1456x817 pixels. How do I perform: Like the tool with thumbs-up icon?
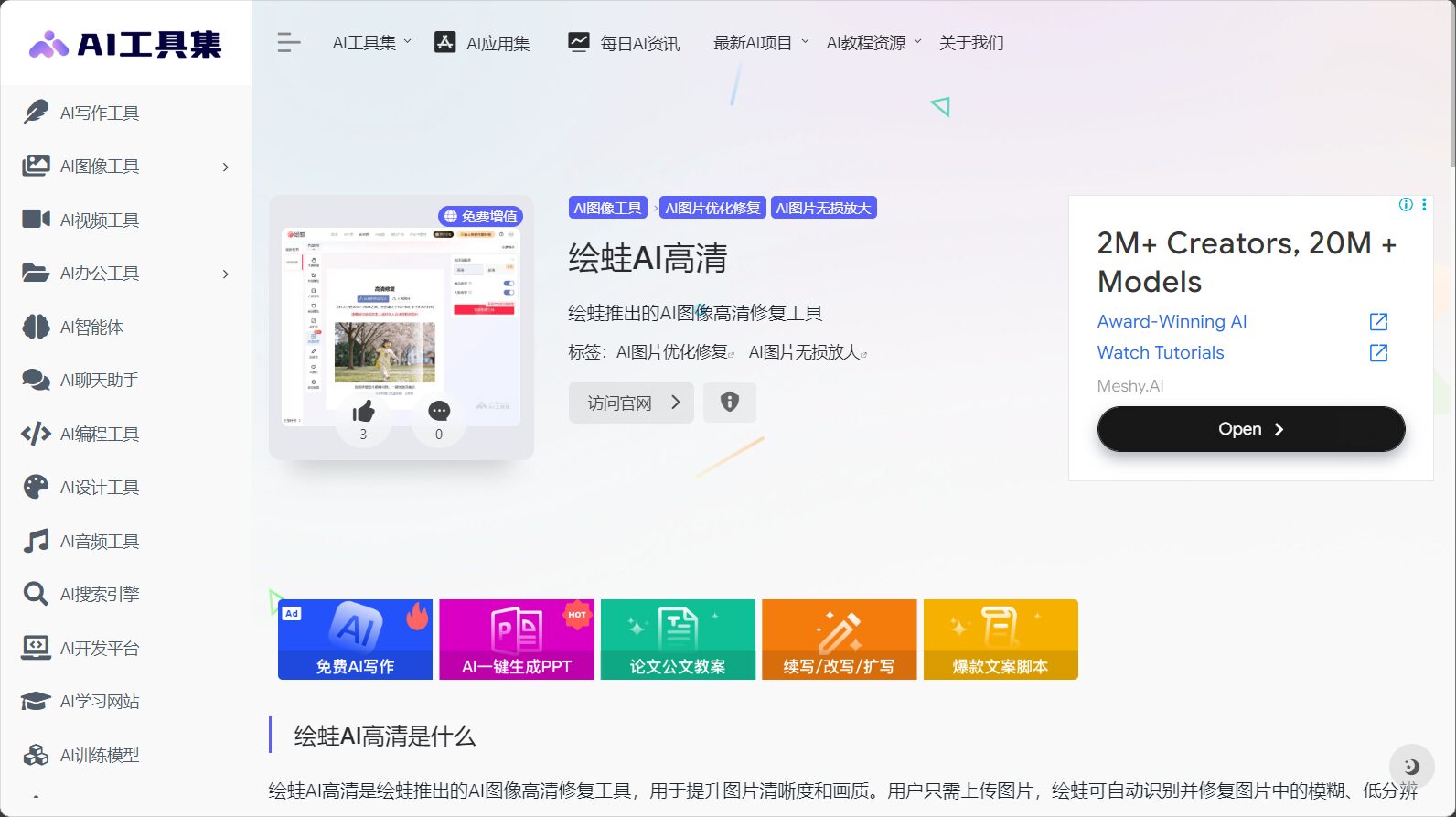coord(363,412)
